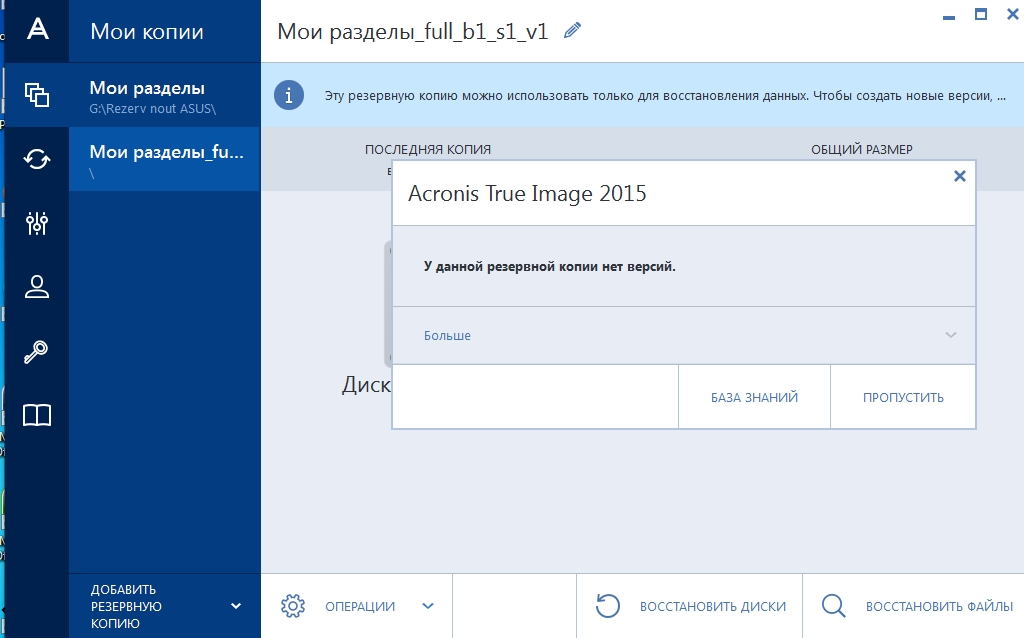Minimize the Acronis window
1024x638 pixels.
[x=949, y=17]
